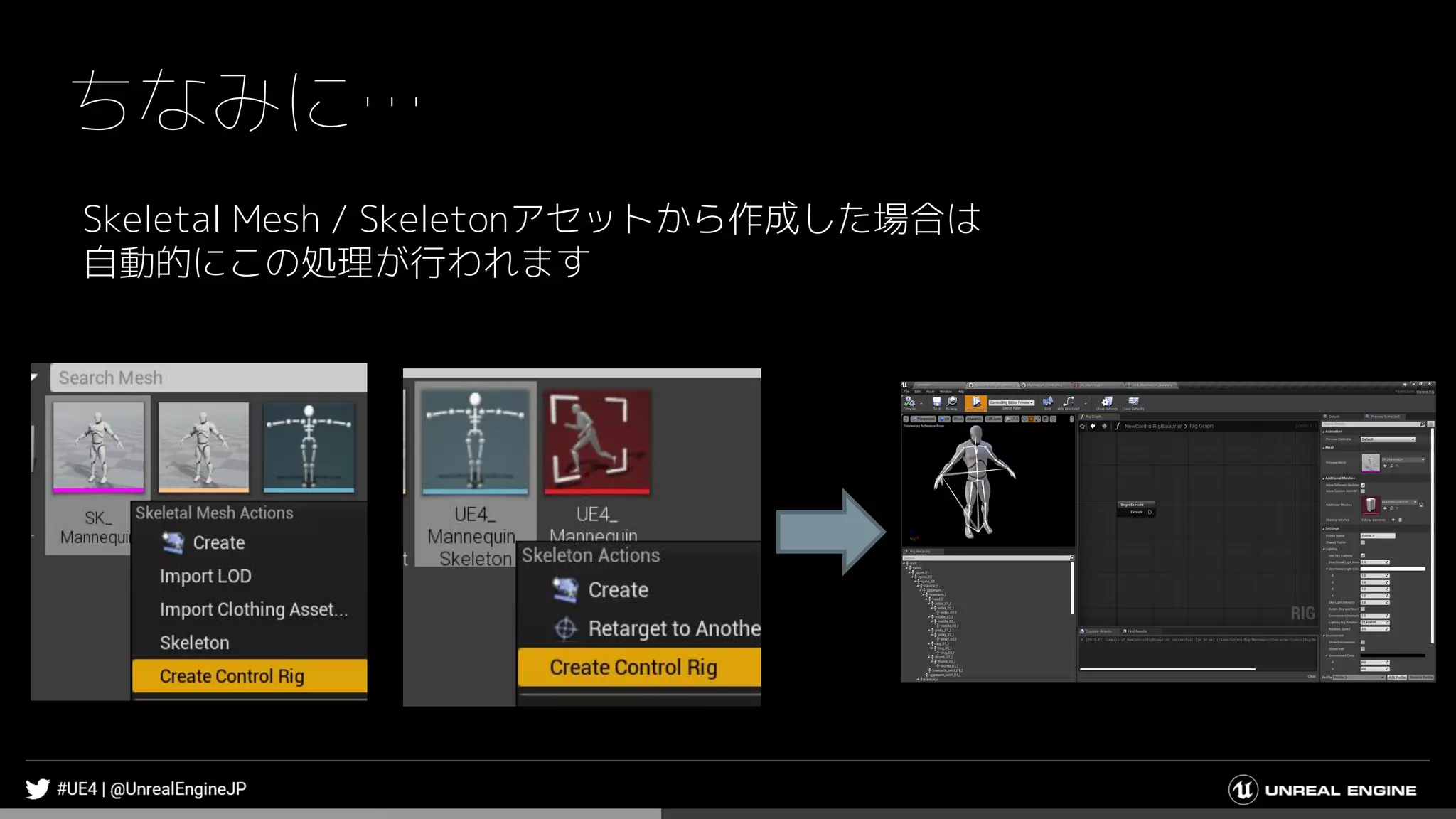This screenshot has width=1456, height=819.
Task: Open the Asset menu in editor
Action: tap(930, 392)
